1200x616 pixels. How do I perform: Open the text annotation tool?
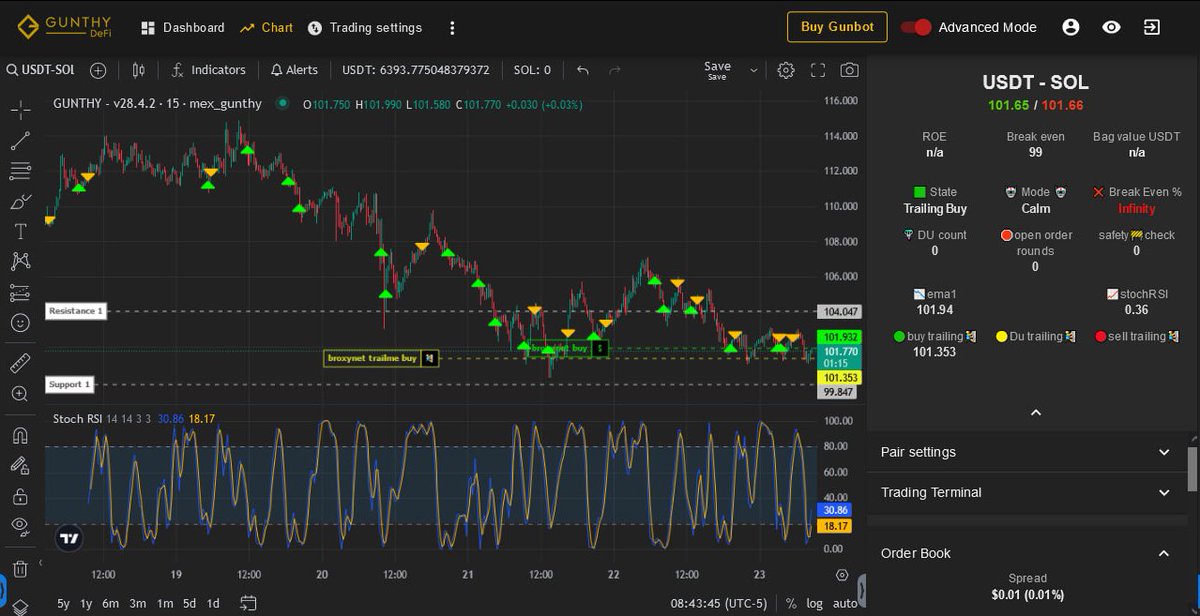pos(20,231)
